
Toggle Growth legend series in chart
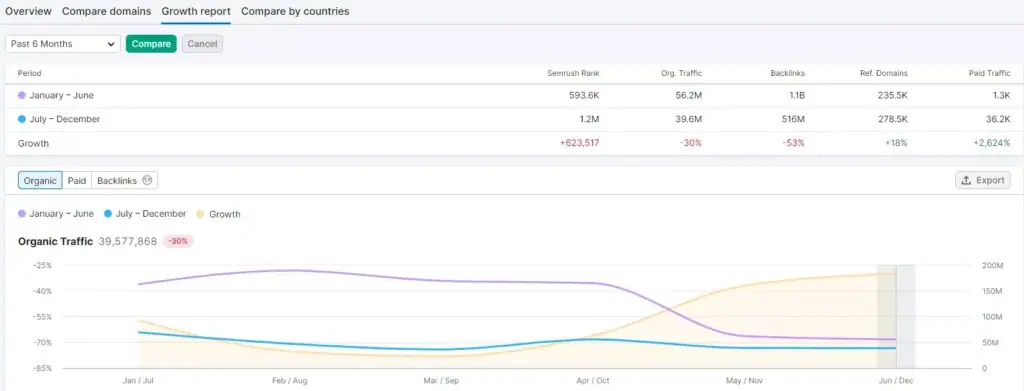pos(219,213)
